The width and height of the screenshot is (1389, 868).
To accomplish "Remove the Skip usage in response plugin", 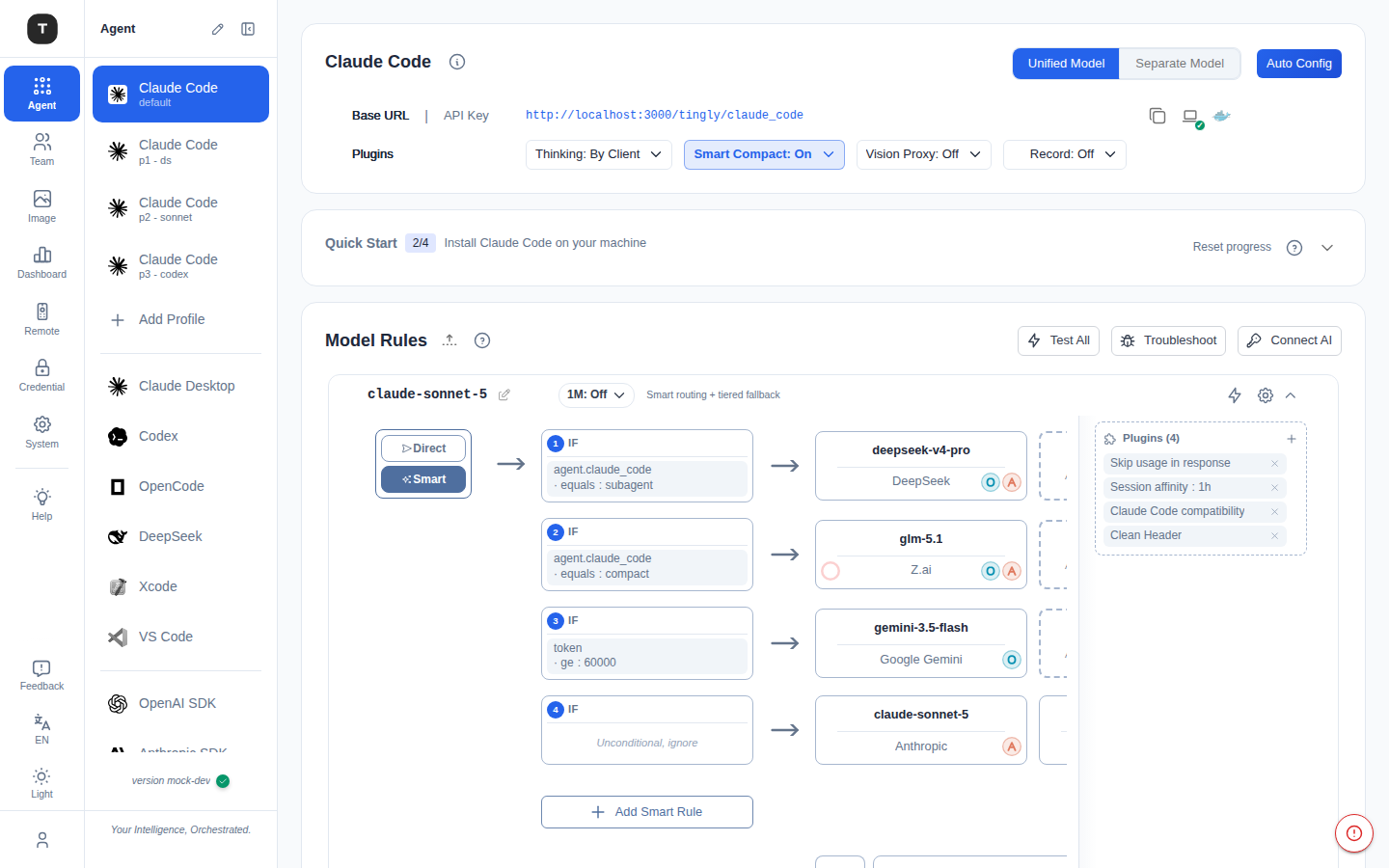I will coord(1274,463).
